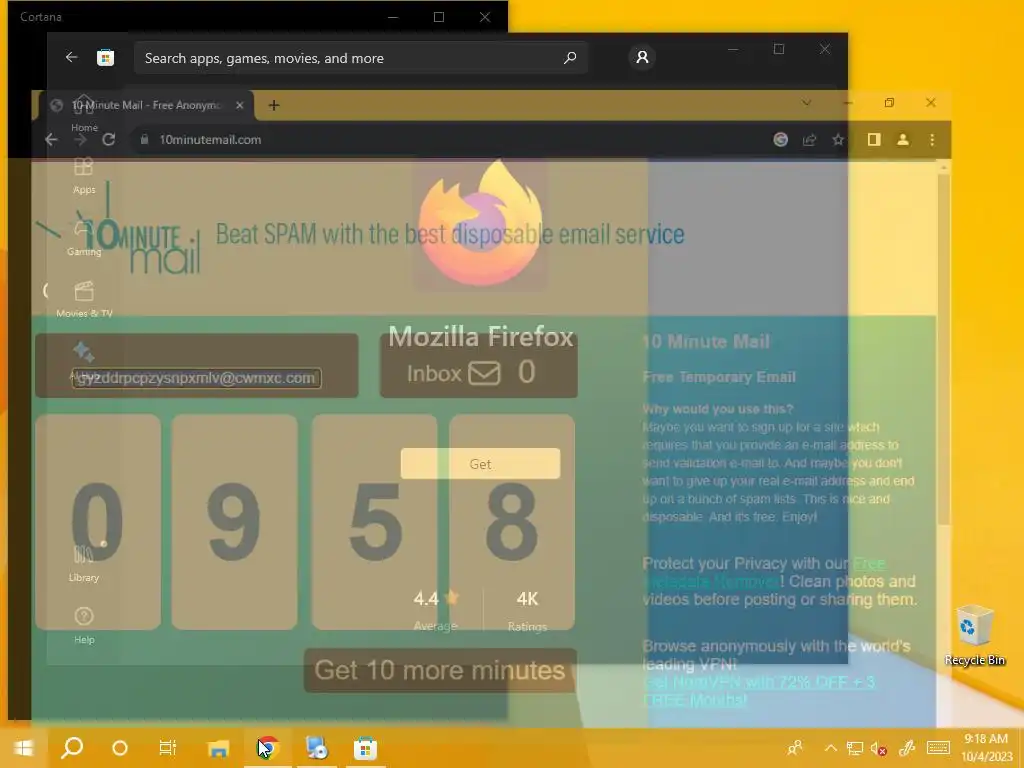Screen dimensions: 1024x768
Task: Click the Store search apps field
Action: 360,58
